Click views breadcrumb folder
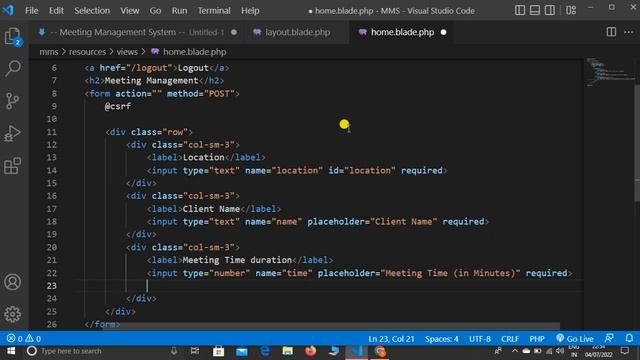Screen dimensions: 640x360 [x=127, y=52]
